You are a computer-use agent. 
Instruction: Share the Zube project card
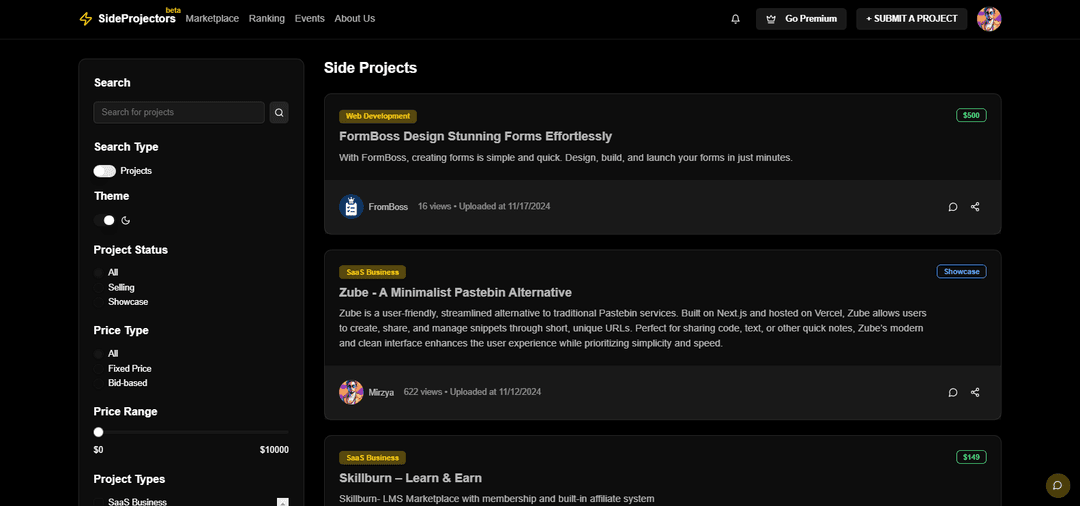(975, 393)
